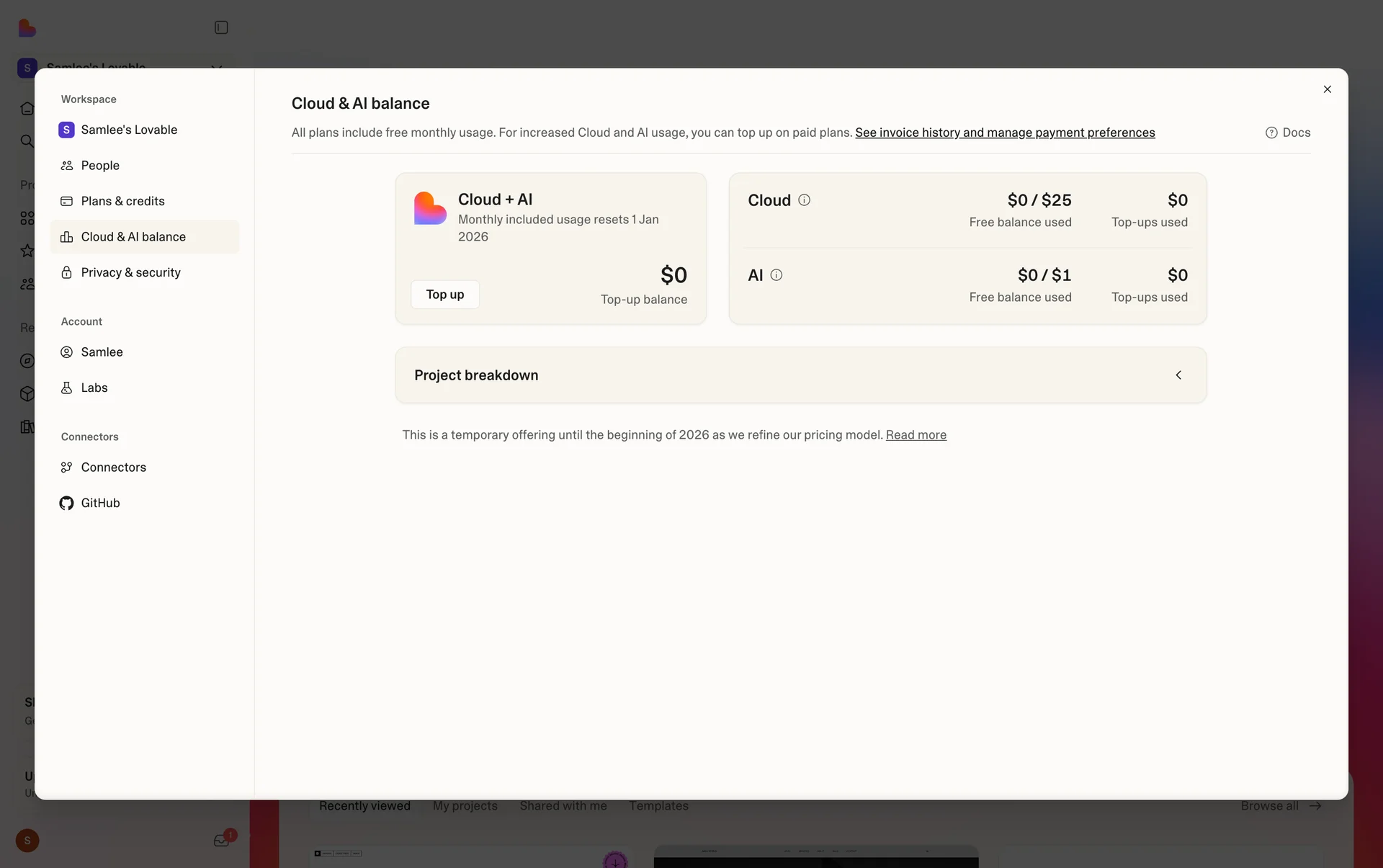Open the inbox notification icon

coord(221,841)
